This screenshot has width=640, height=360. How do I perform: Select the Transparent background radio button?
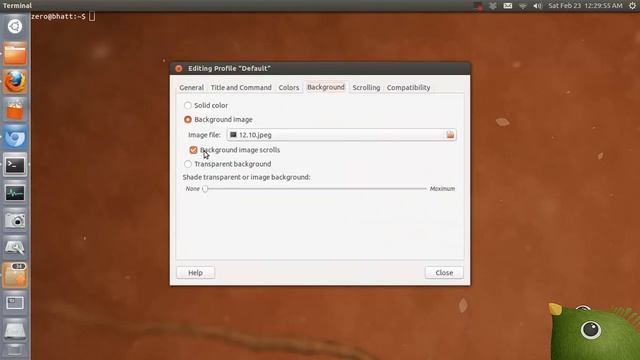188,164
